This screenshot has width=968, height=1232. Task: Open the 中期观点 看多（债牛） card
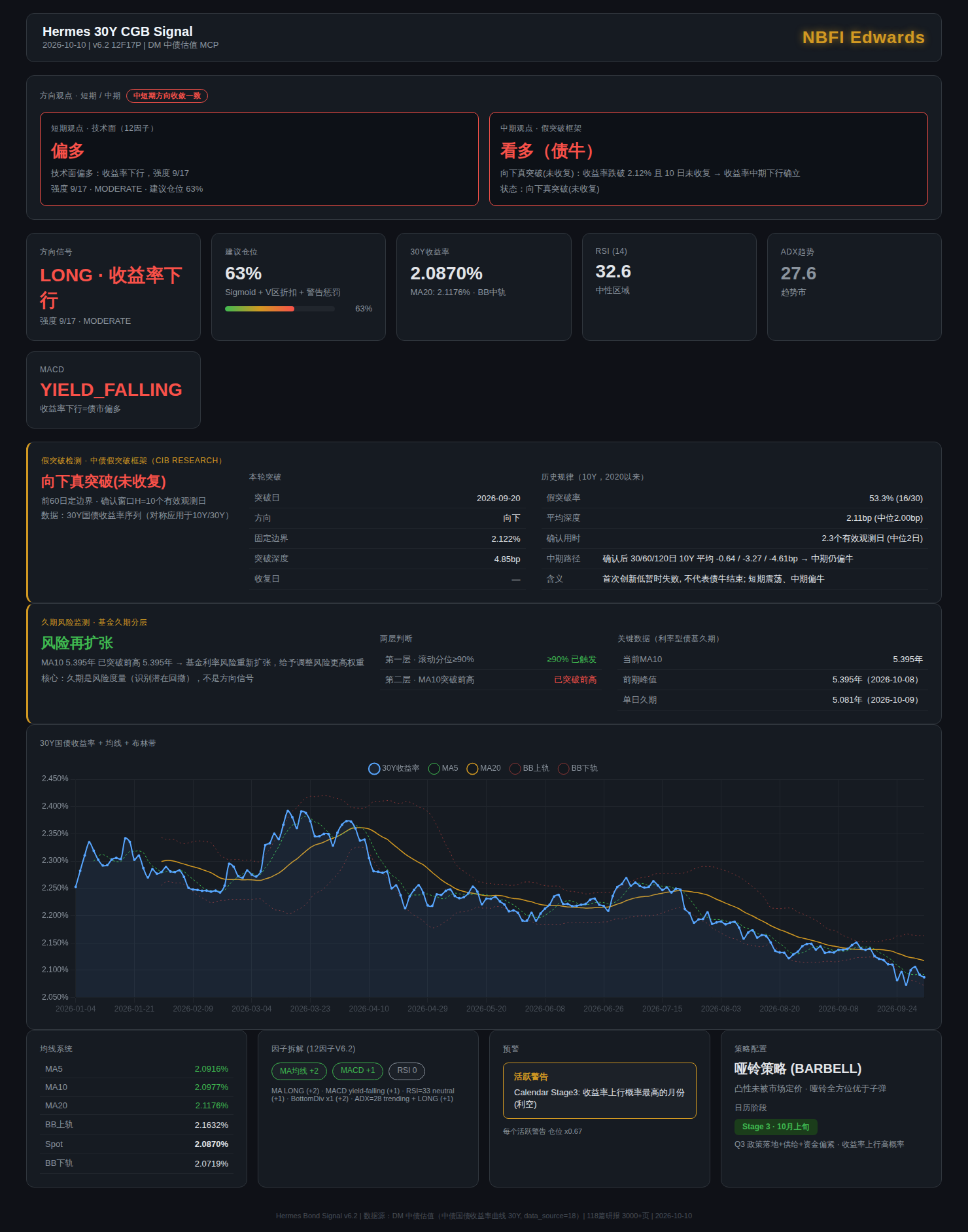[708, 159]
